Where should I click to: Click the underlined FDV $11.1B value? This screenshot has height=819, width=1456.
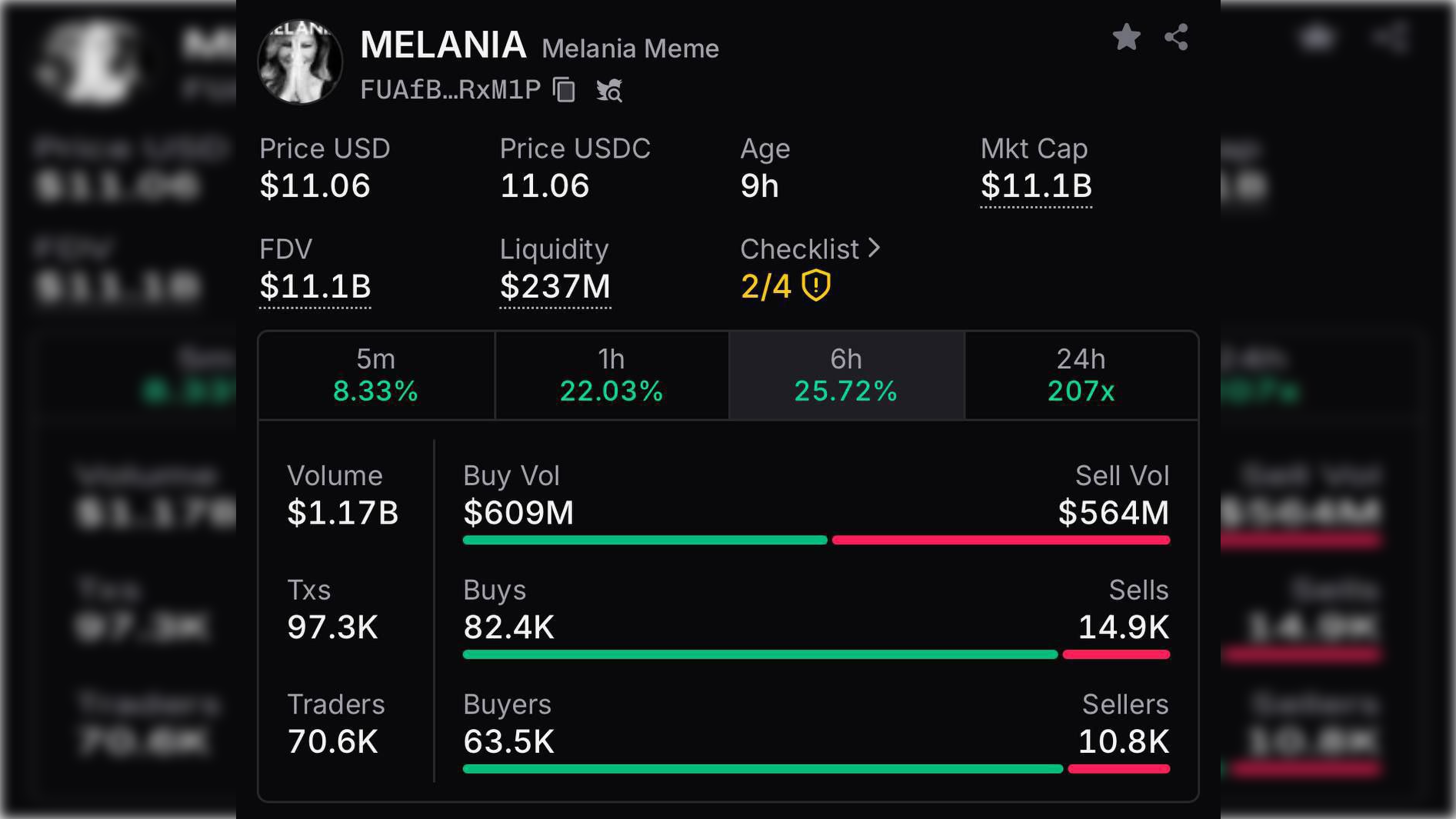(315, 286)
